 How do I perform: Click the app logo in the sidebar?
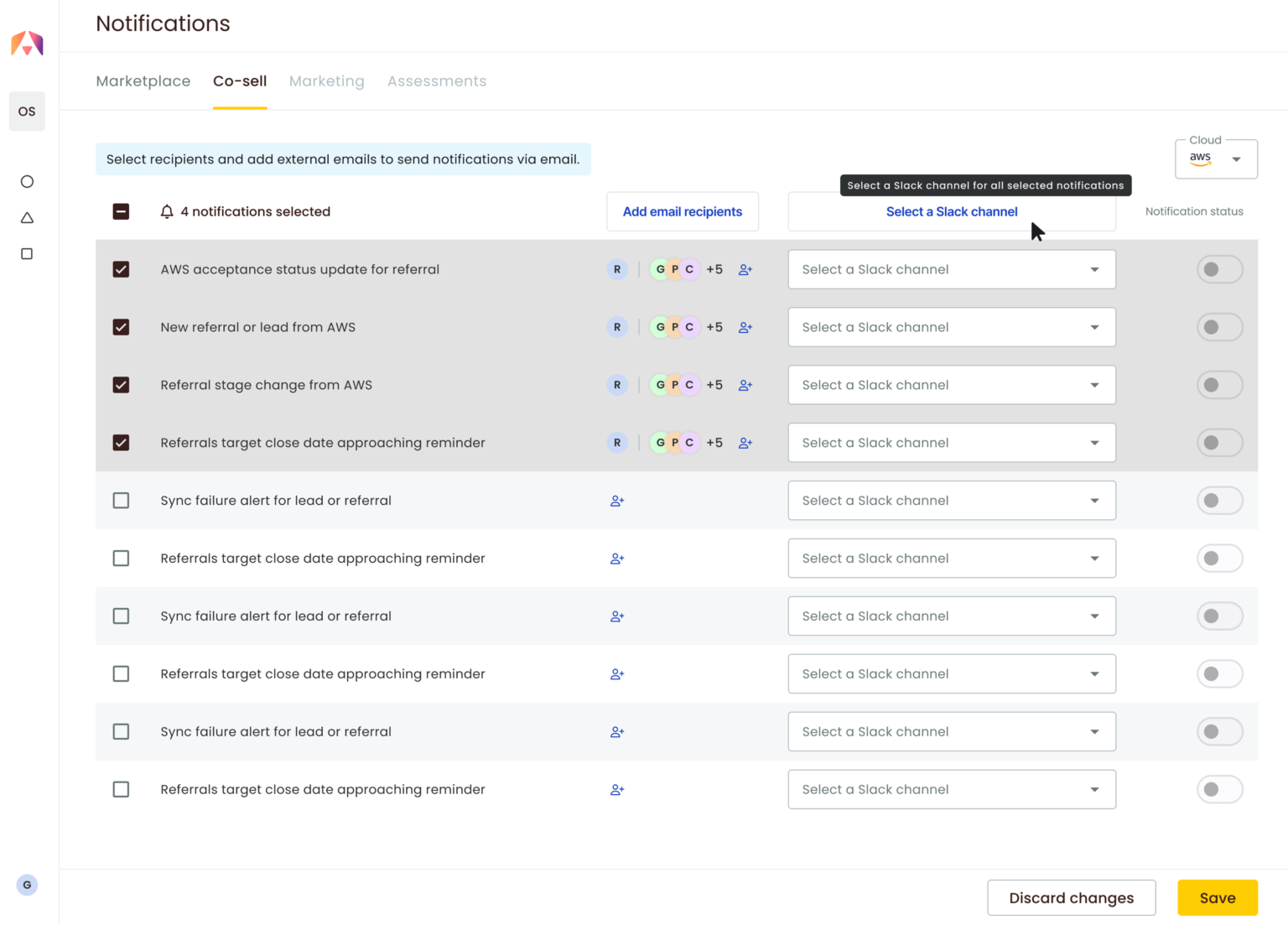(27, 44)
